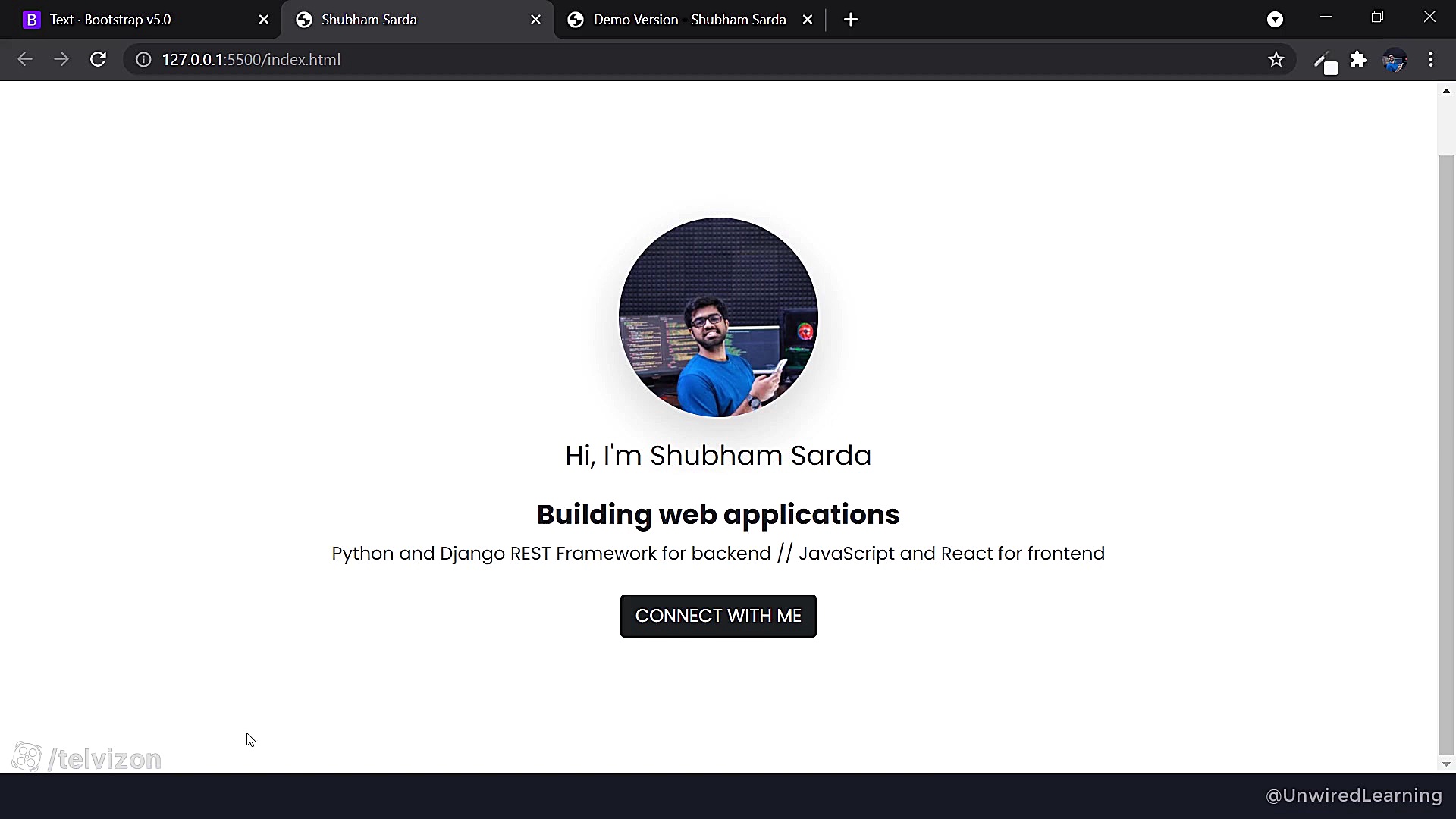Open a new tab with the plus icon
The width and height of the screenshot is (1456, 819).
click(x=850, y=19)
